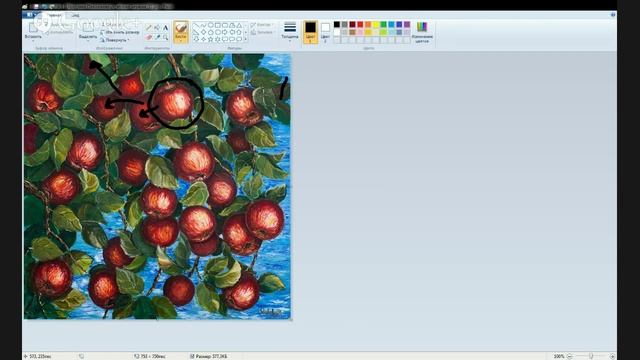Click the Resize (Изменить размер) button

click(x=120, y=32)
